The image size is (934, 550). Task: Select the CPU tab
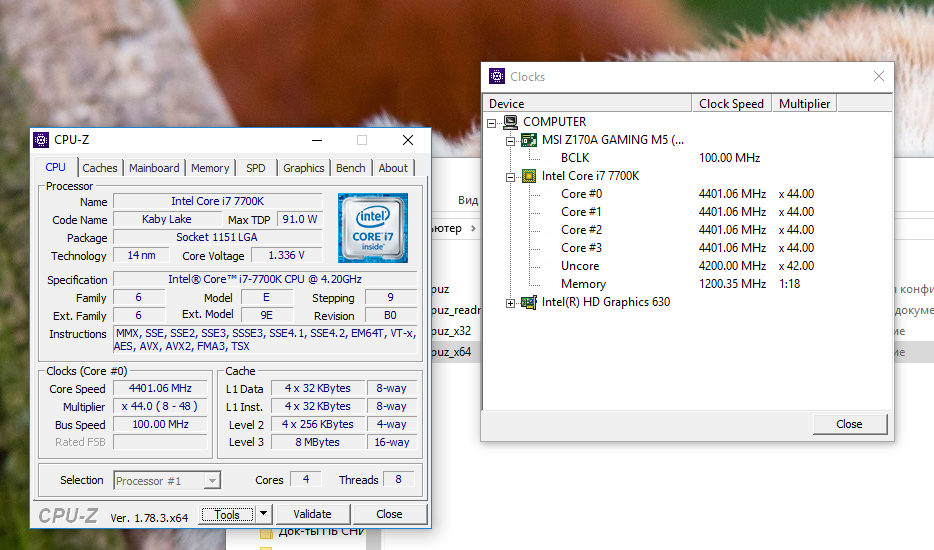pos(55,167)
